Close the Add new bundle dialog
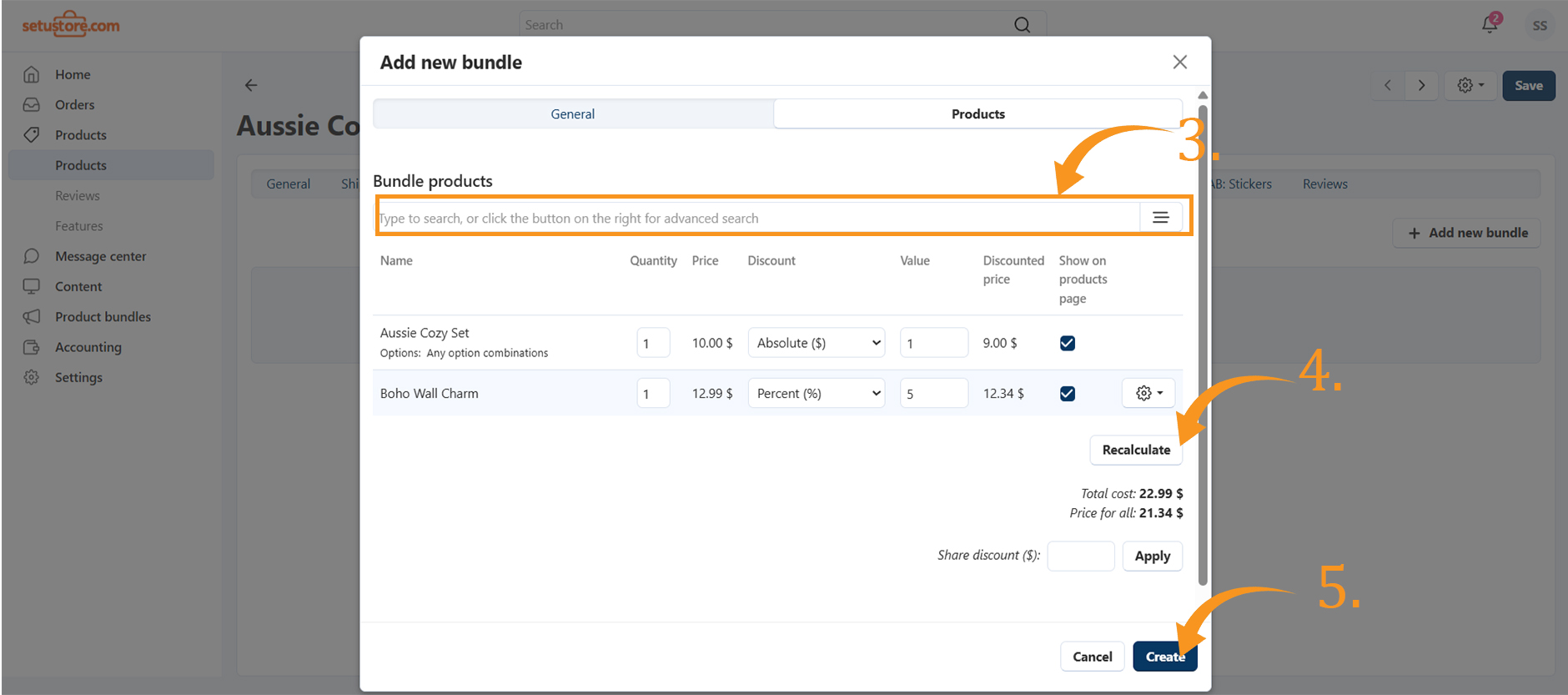This screenshot has width=1568, height=695. tap(1179, 62)
